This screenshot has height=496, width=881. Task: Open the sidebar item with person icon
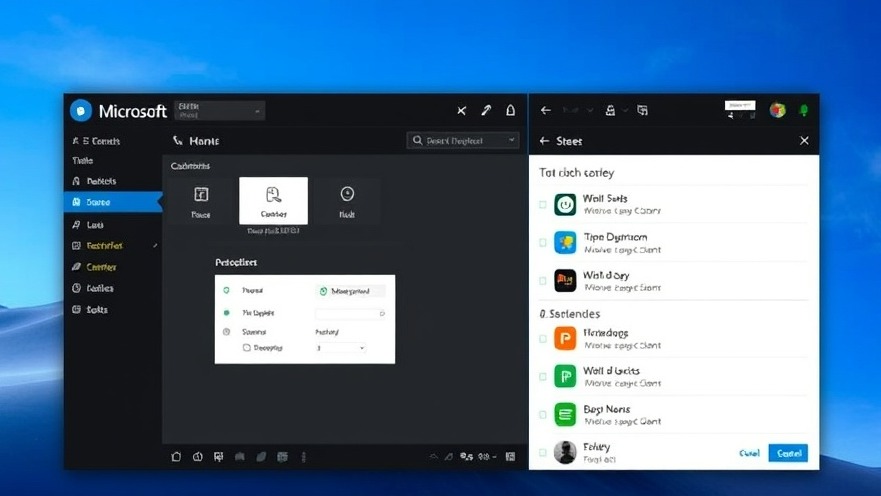pos(94,181)
